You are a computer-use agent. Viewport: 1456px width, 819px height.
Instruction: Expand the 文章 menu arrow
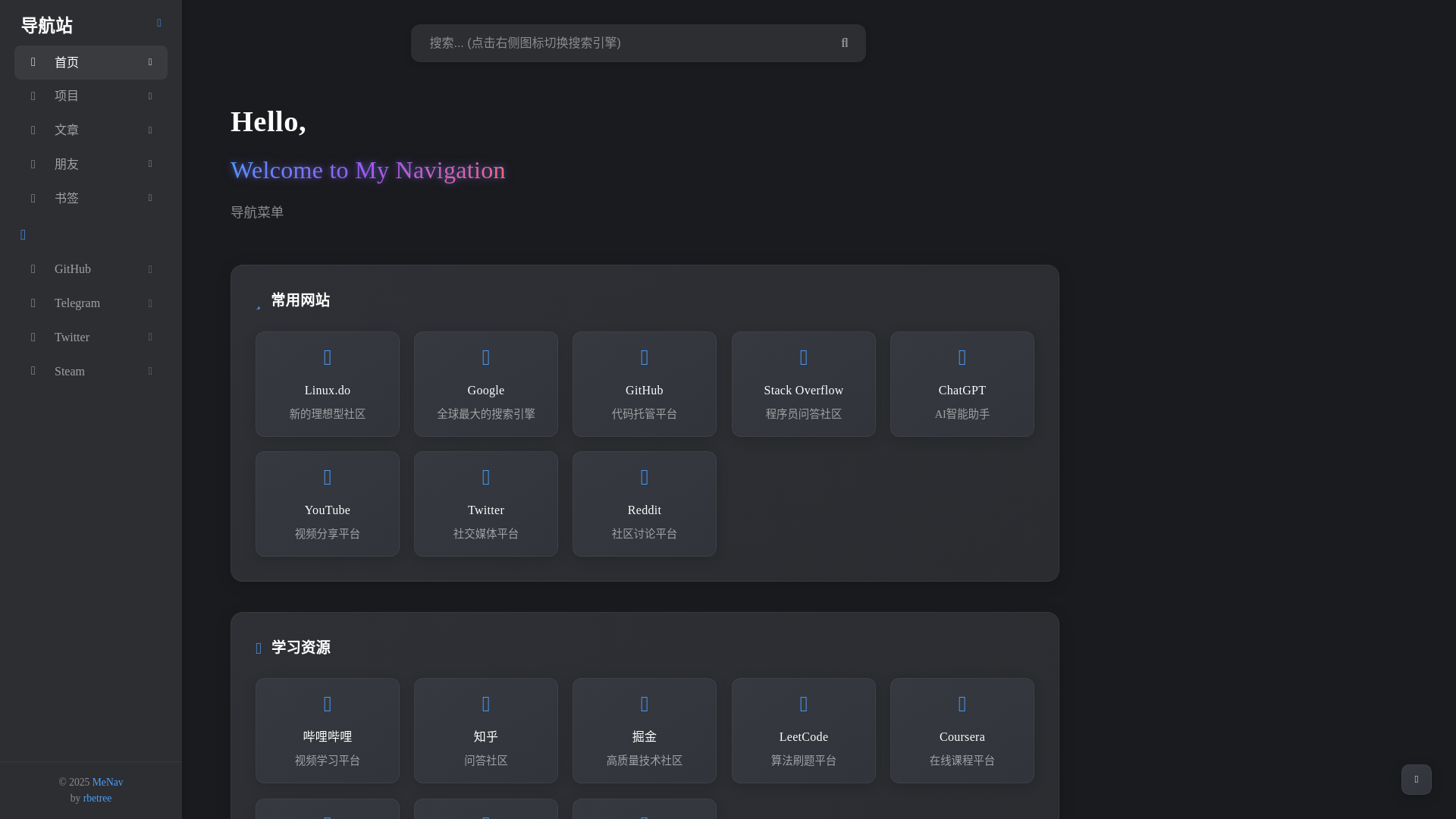coord(150,130)
